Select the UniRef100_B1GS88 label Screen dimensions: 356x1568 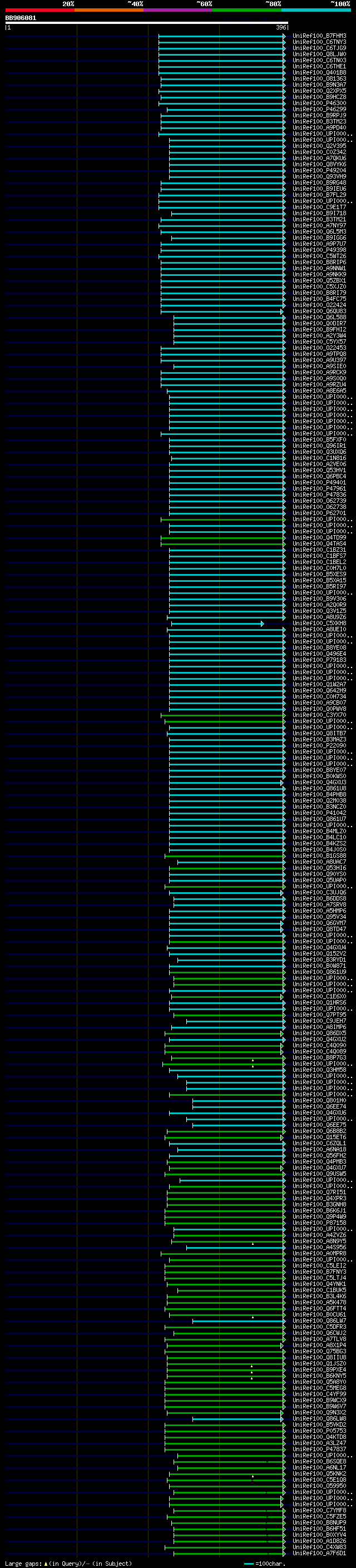pos(319,856)
